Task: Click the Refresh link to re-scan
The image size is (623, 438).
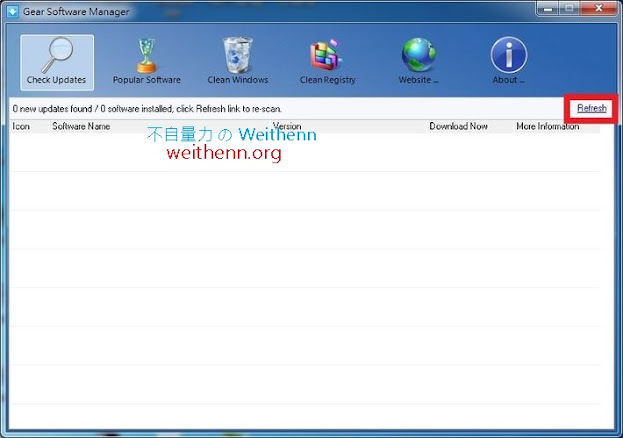Action: (x=592, y=108)
